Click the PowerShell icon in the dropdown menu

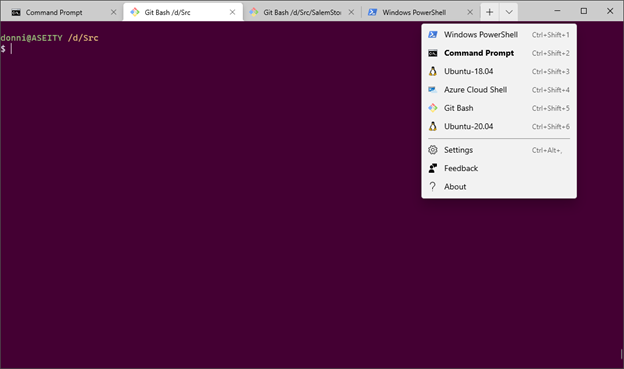pyautogui.click(x=433, y=35)
